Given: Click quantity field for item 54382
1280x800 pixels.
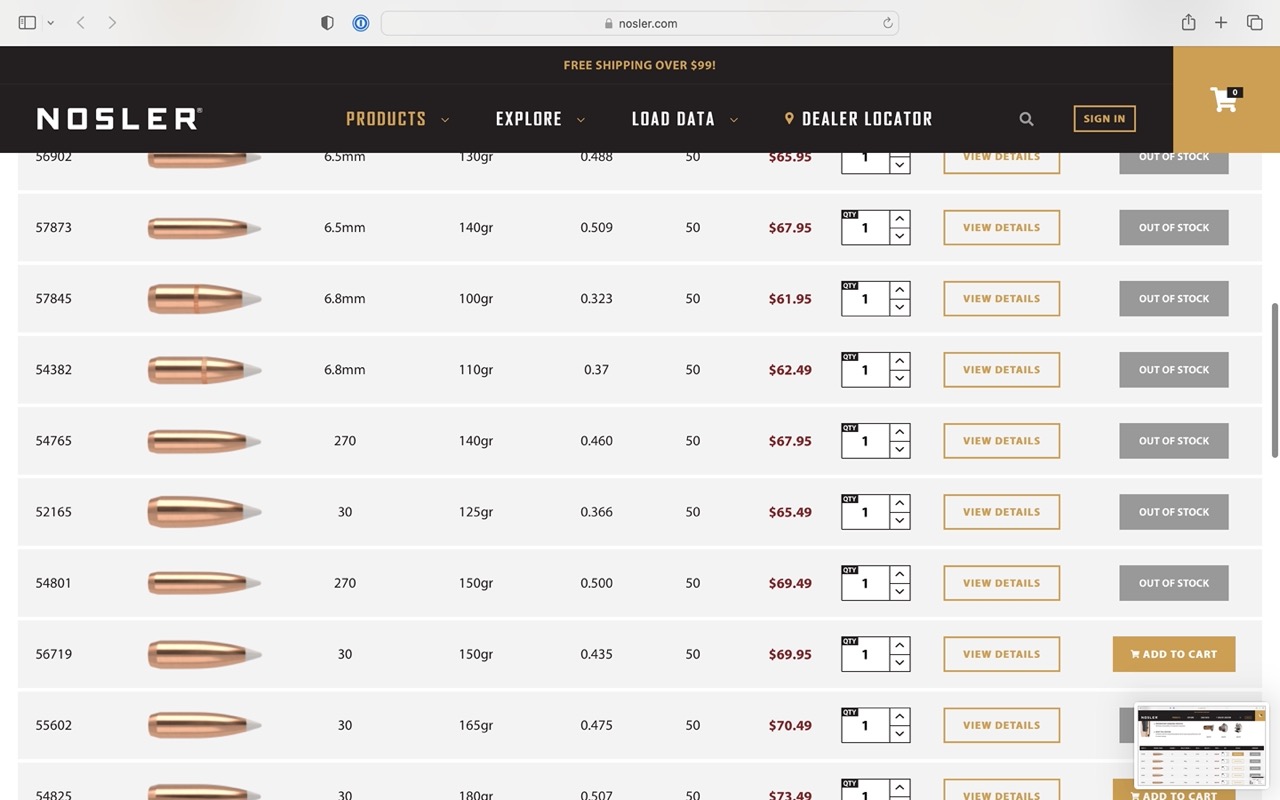Looking at the screenshot, I should point(865,370).
